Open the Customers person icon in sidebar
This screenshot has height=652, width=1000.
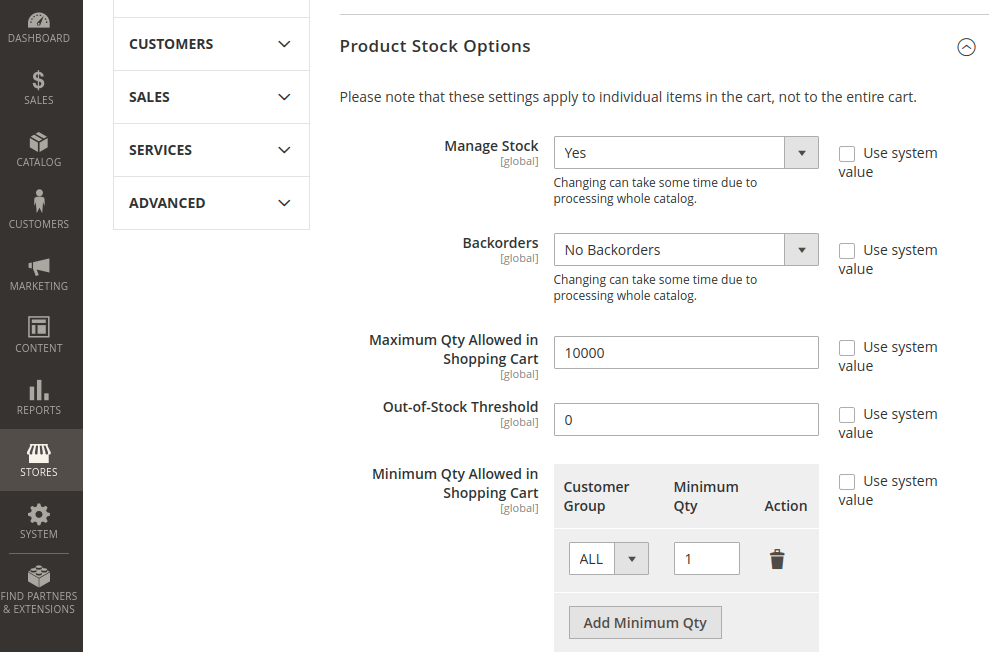(39, 200)
